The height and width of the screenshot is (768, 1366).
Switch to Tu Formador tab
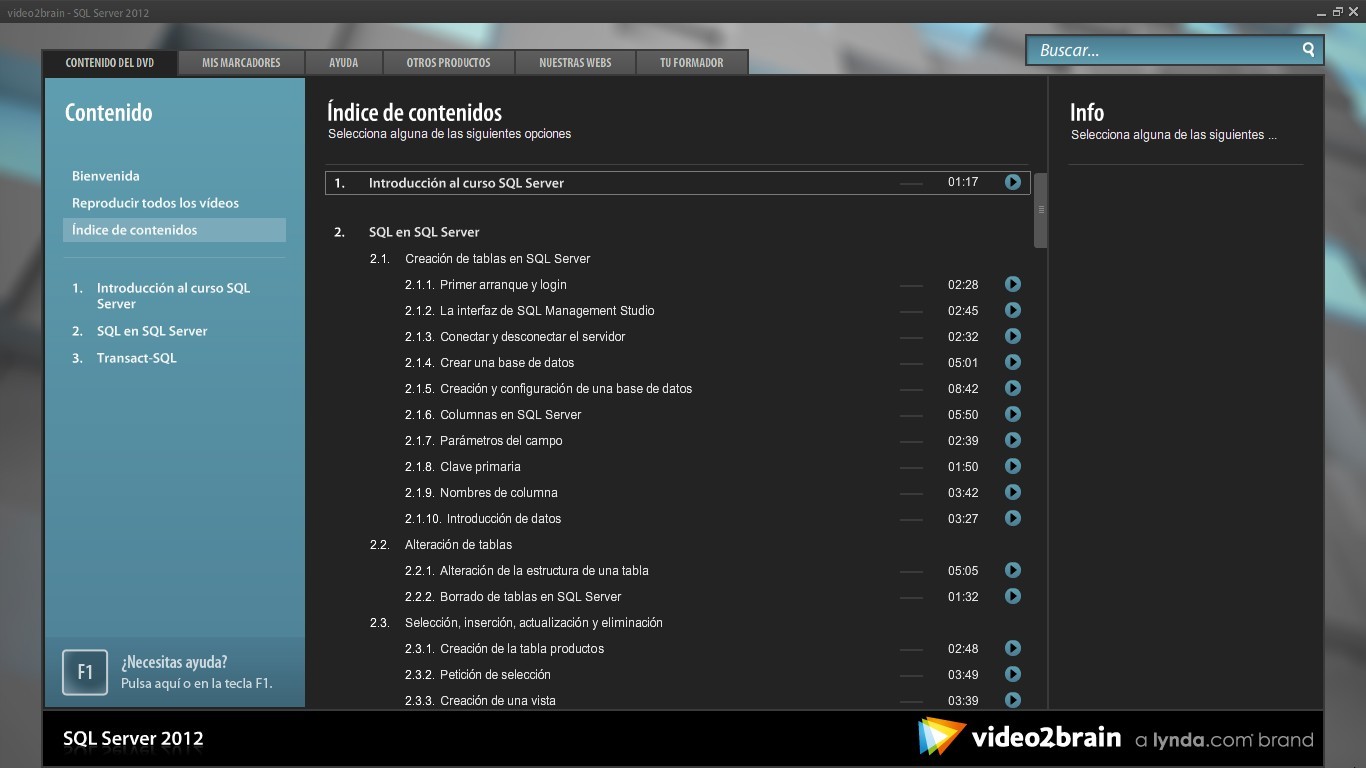692,62
